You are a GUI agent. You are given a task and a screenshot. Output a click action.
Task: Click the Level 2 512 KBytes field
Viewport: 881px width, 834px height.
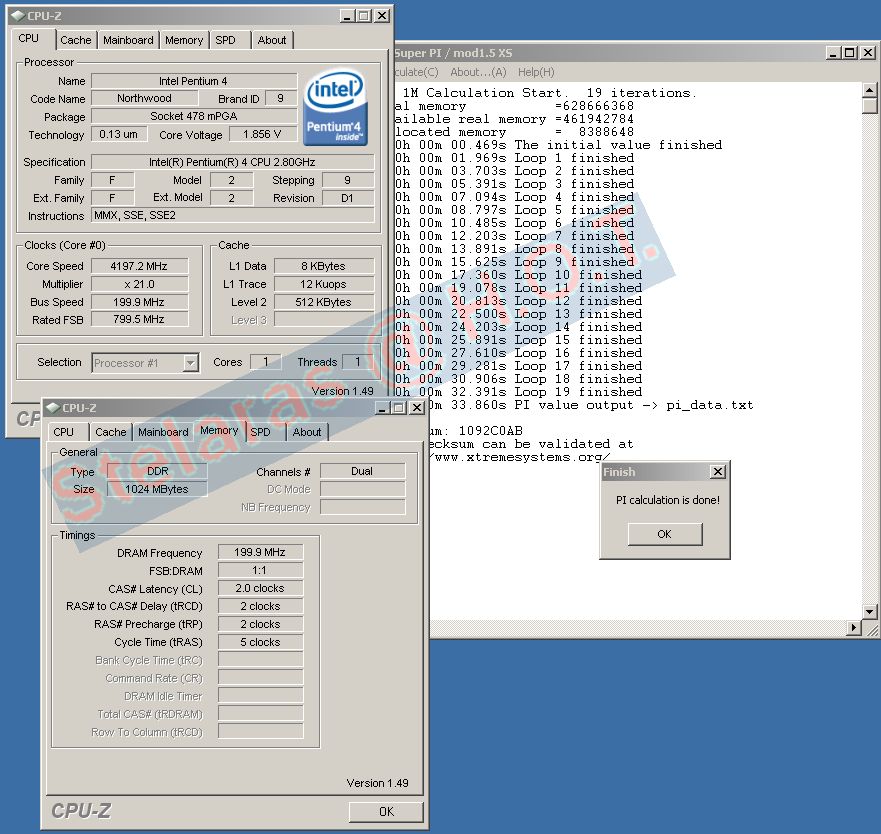(324, 302)
